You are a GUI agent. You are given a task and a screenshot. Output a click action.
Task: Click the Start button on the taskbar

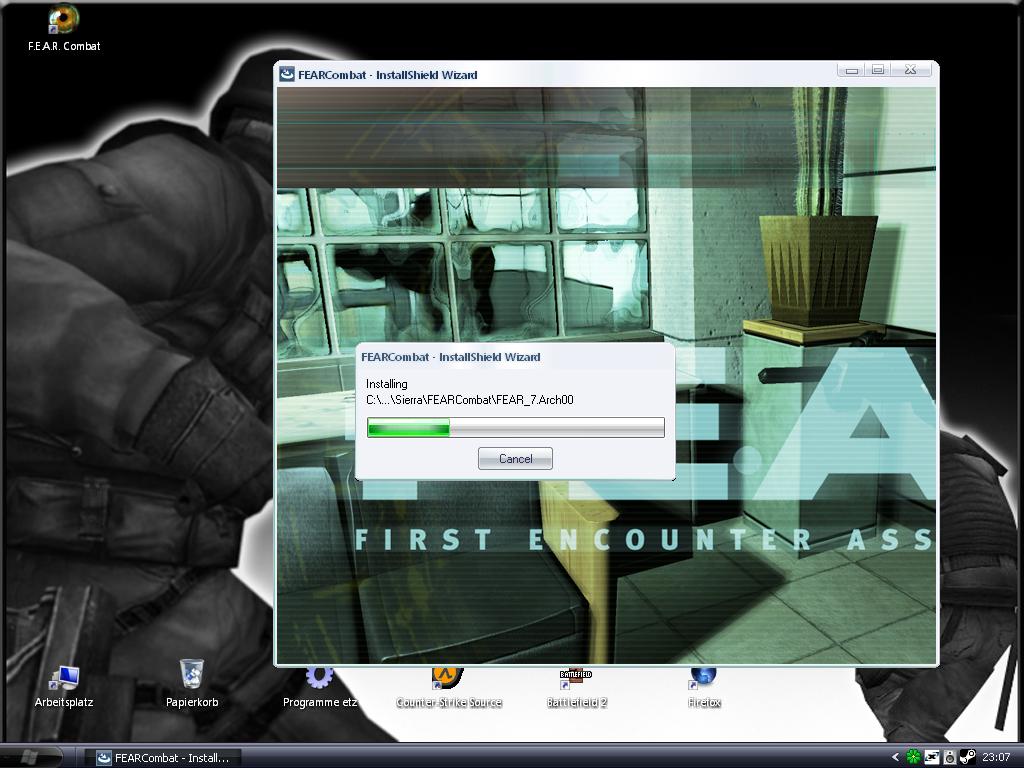[31, 757]
